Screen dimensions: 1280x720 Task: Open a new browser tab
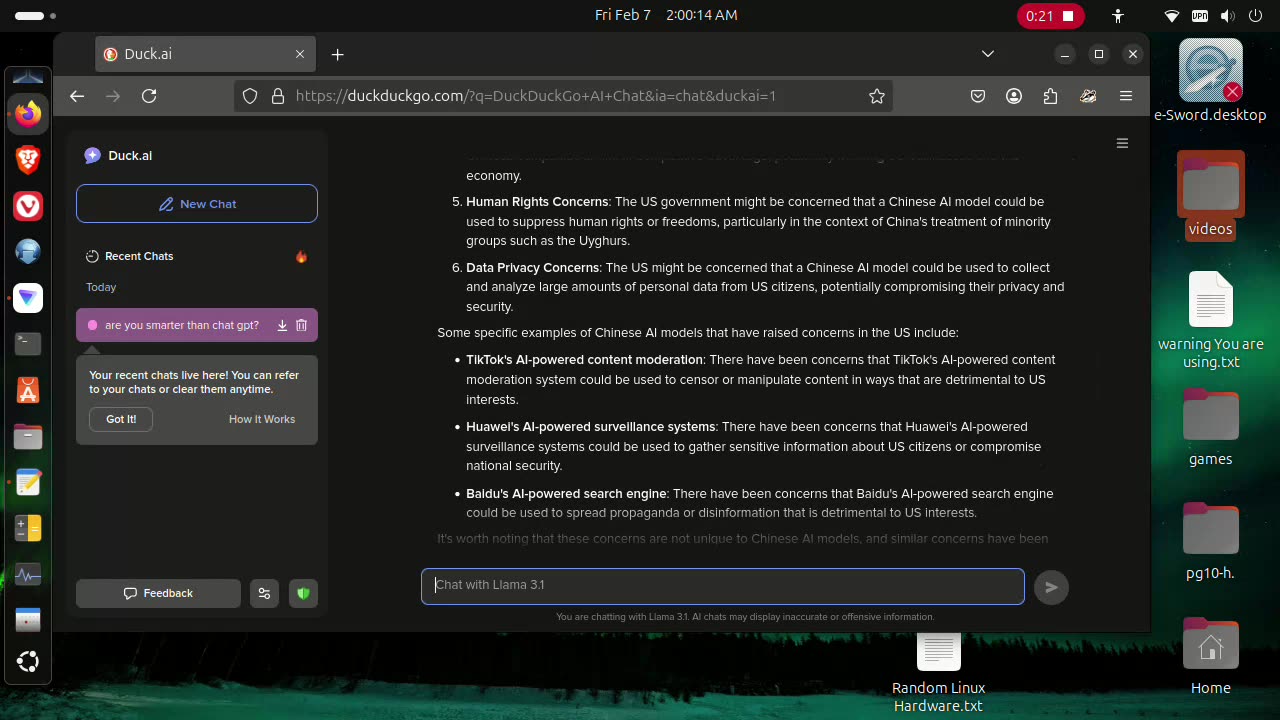(x=337, y=54)
